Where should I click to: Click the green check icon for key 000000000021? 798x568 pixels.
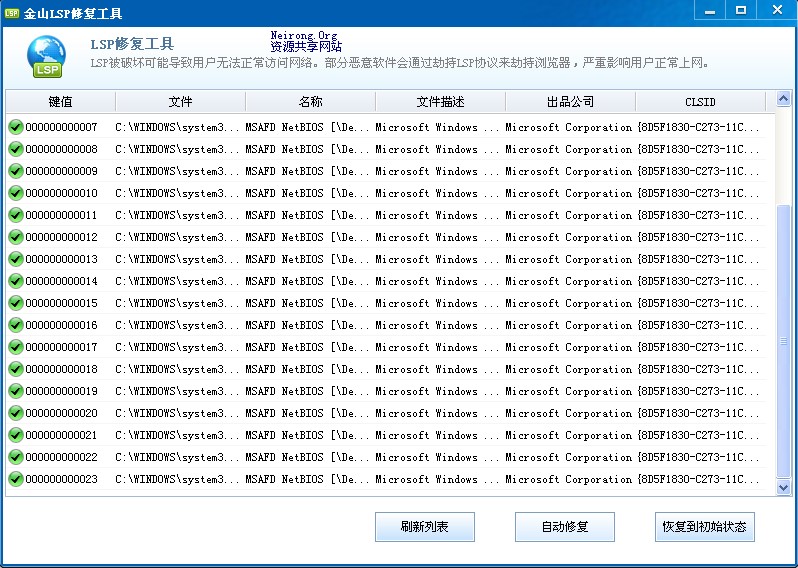[x=16, y=435]
